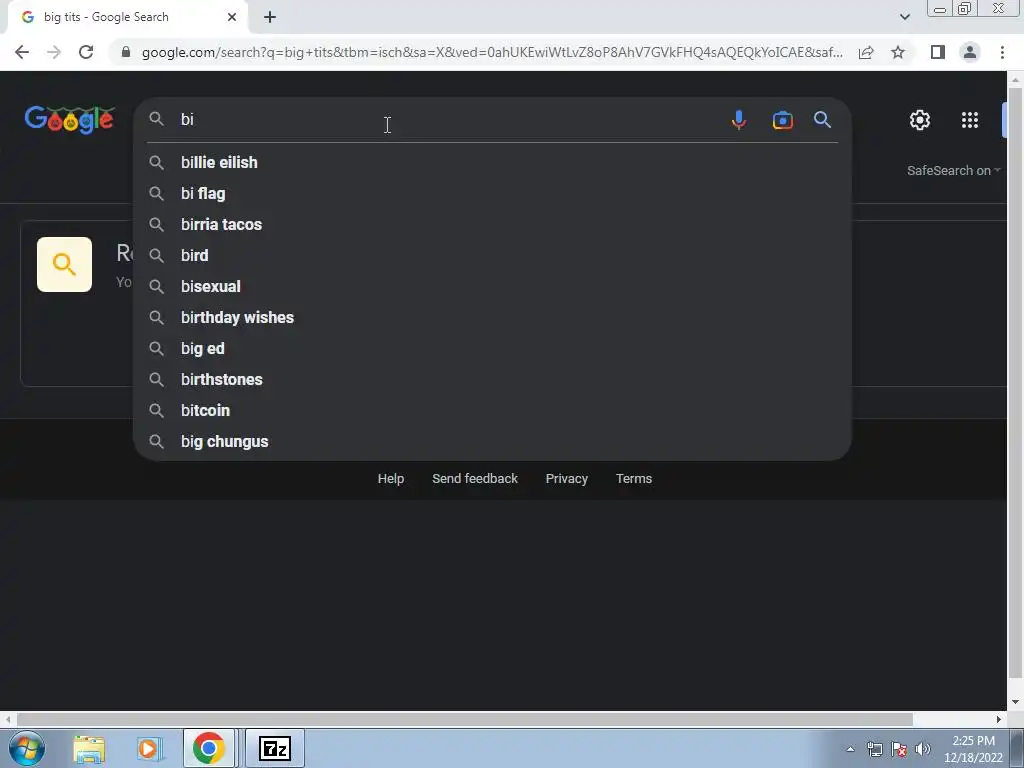Open the Help footer link
1024x768 pixels.
[391, 479]
